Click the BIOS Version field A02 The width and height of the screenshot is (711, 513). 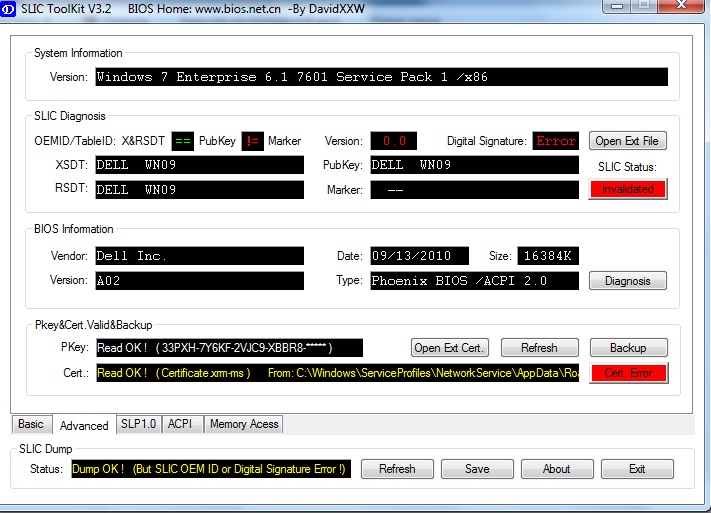coord(200,281)
